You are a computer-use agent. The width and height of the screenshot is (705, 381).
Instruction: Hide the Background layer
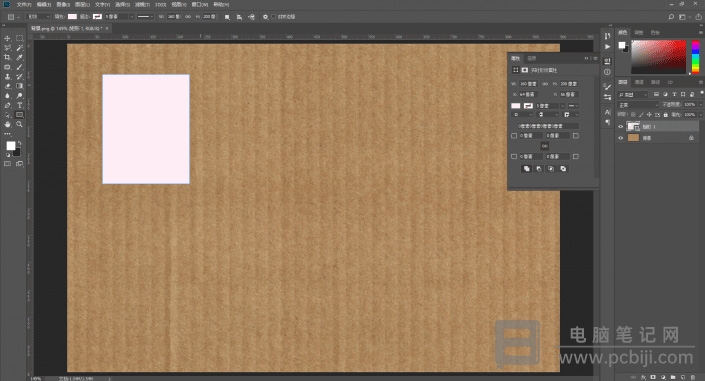pyautogui.click(x=621, y=138)
